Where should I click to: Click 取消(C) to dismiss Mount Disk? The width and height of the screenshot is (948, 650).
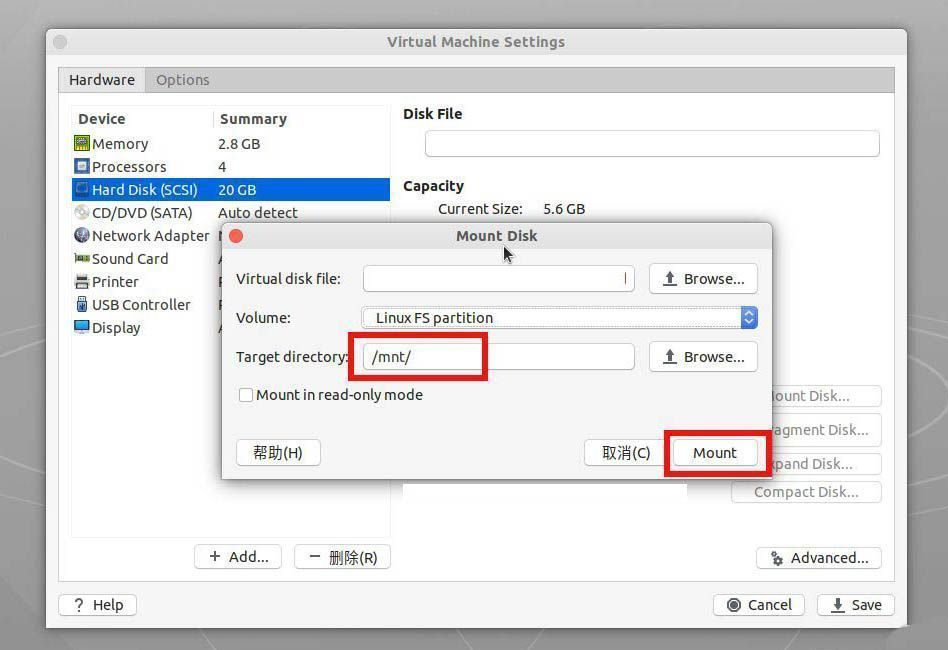(624, 452)
